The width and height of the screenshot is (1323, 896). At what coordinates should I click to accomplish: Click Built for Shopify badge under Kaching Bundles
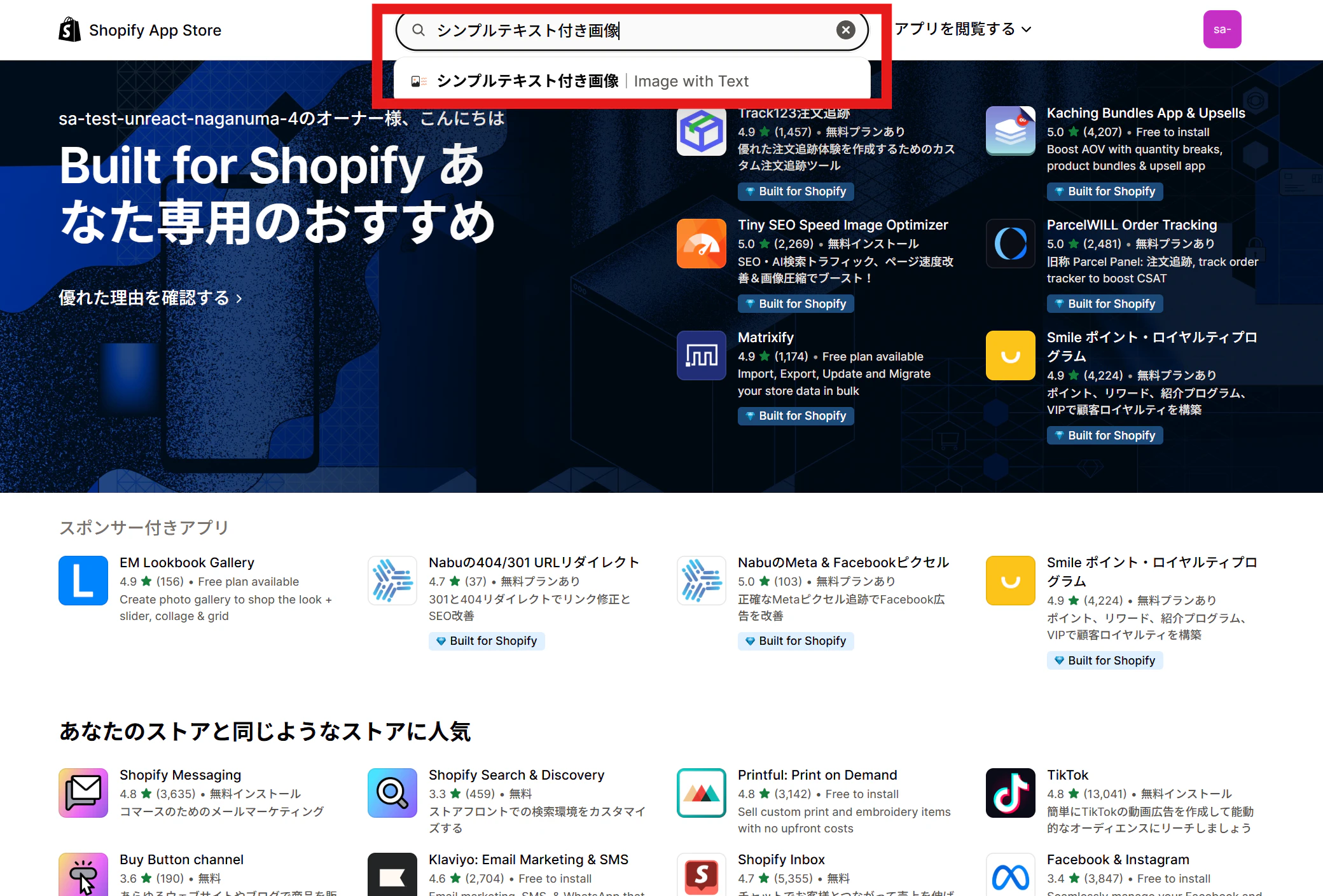(1105, 191)
